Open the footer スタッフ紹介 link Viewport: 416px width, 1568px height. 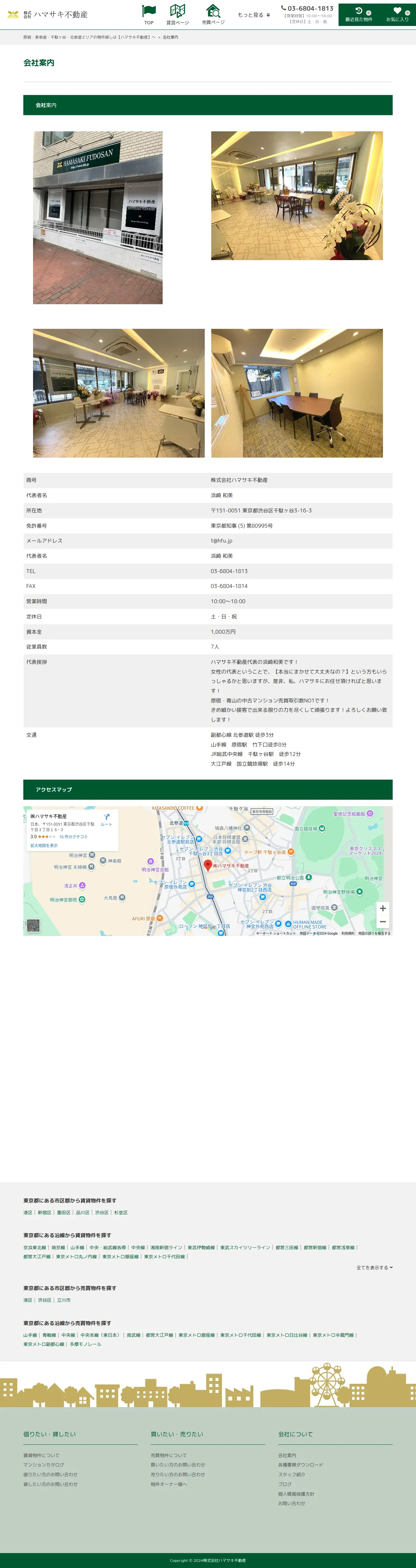291,1474
